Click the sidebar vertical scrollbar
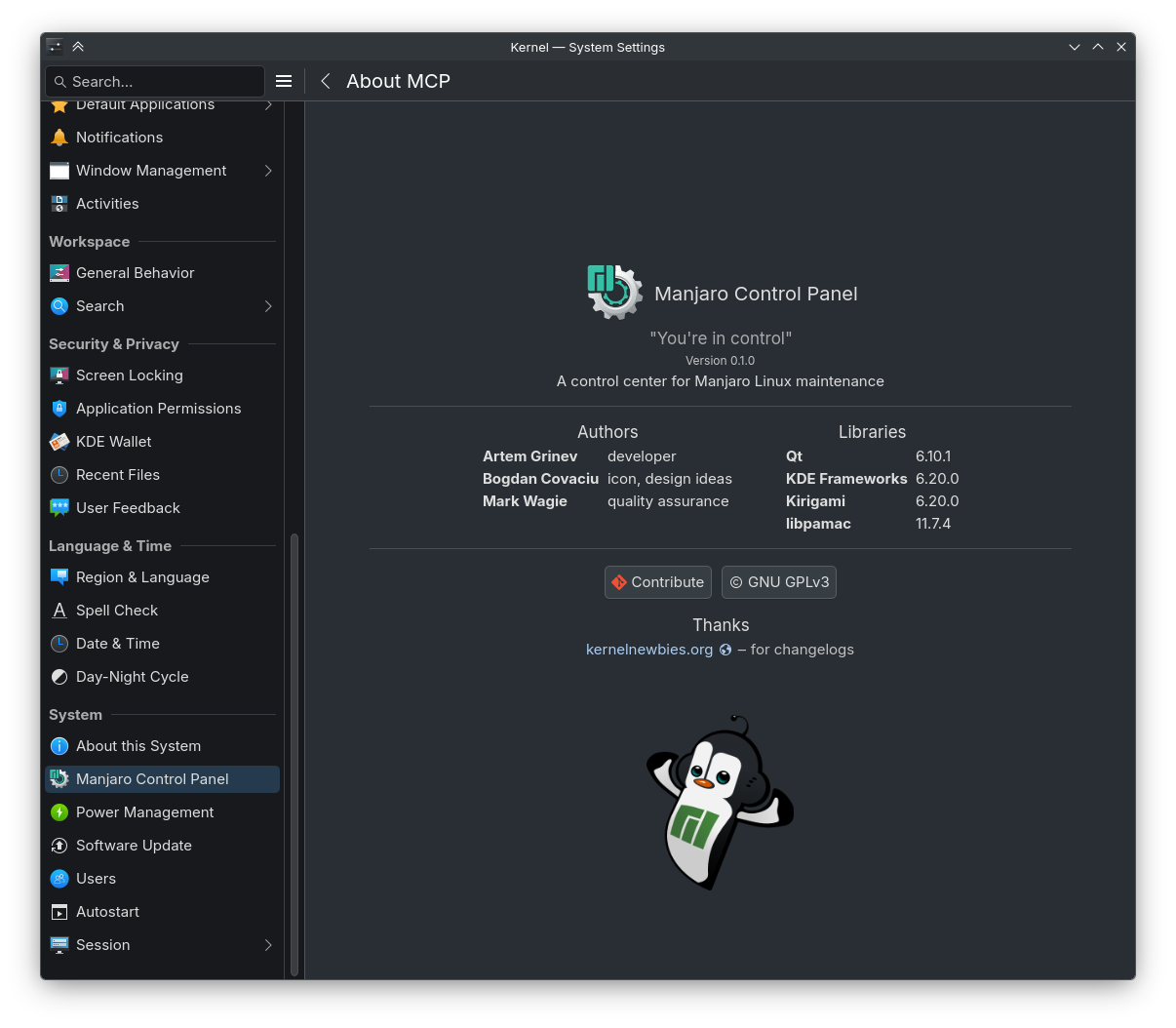 pyautogui.click(x=294, y=751)
